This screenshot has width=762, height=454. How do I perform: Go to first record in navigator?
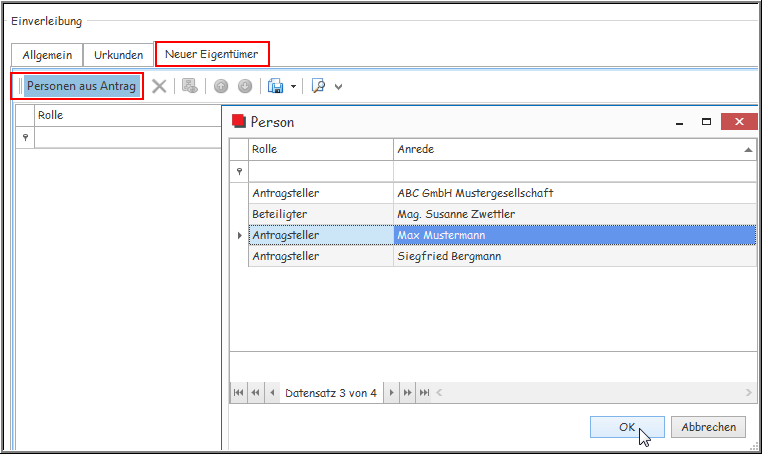coord(238,392)
